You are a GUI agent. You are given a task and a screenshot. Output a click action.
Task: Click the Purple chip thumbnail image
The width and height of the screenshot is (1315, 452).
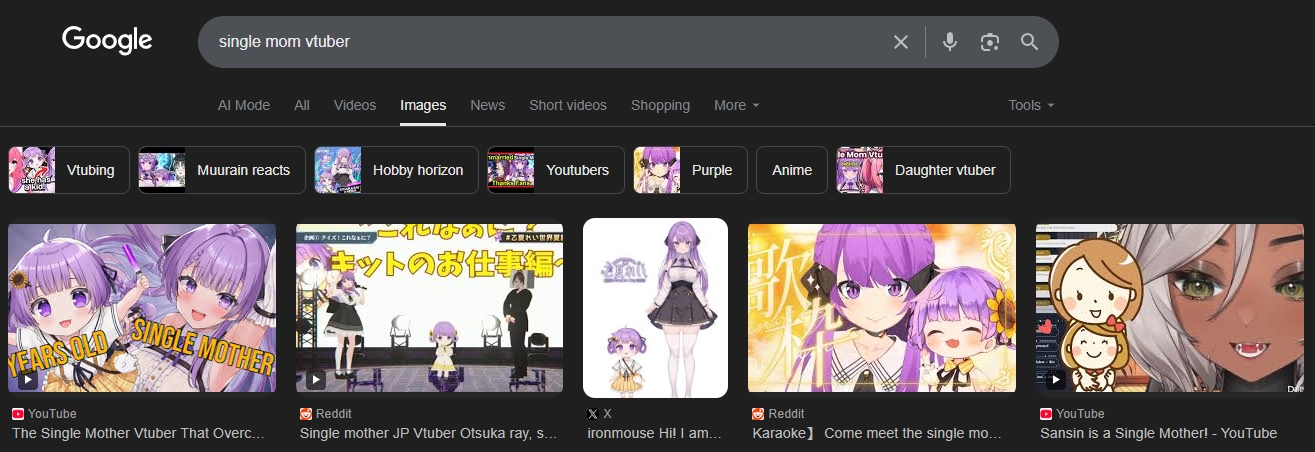(x=657, y=170)
